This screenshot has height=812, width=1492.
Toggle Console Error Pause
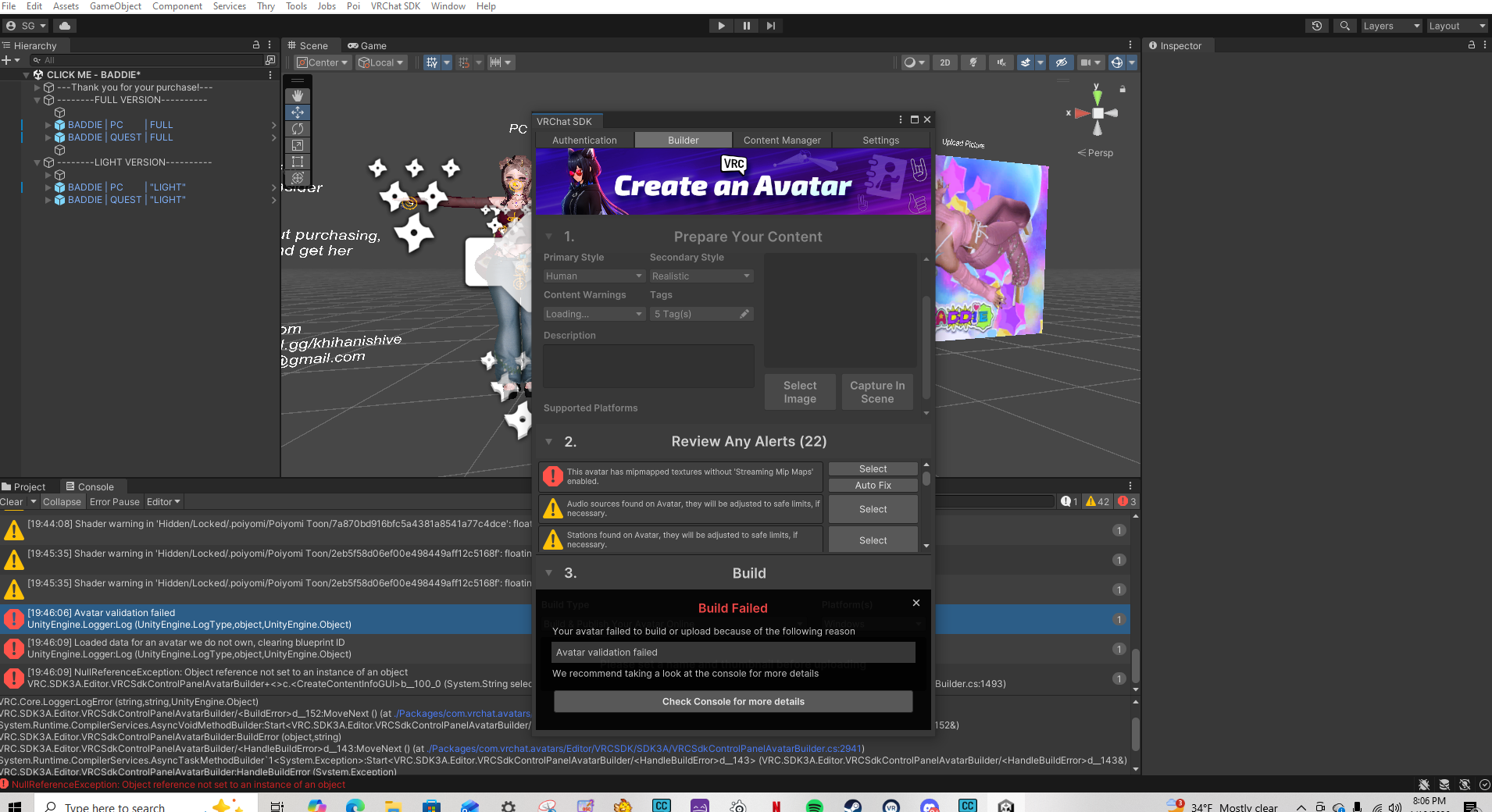[x=115, y=502]
